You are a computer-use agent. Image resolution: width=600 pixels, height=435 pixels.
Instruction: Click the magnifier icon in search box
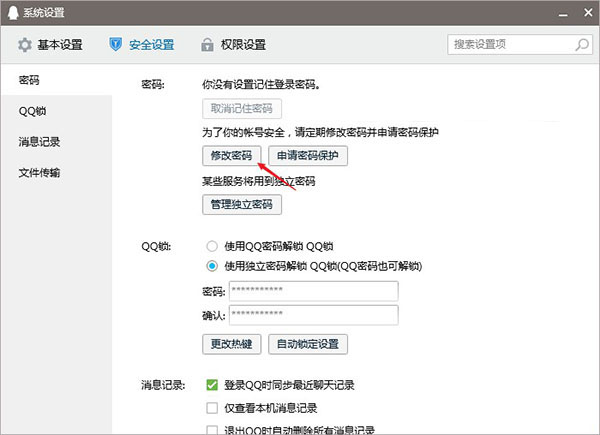click(582, 45)
